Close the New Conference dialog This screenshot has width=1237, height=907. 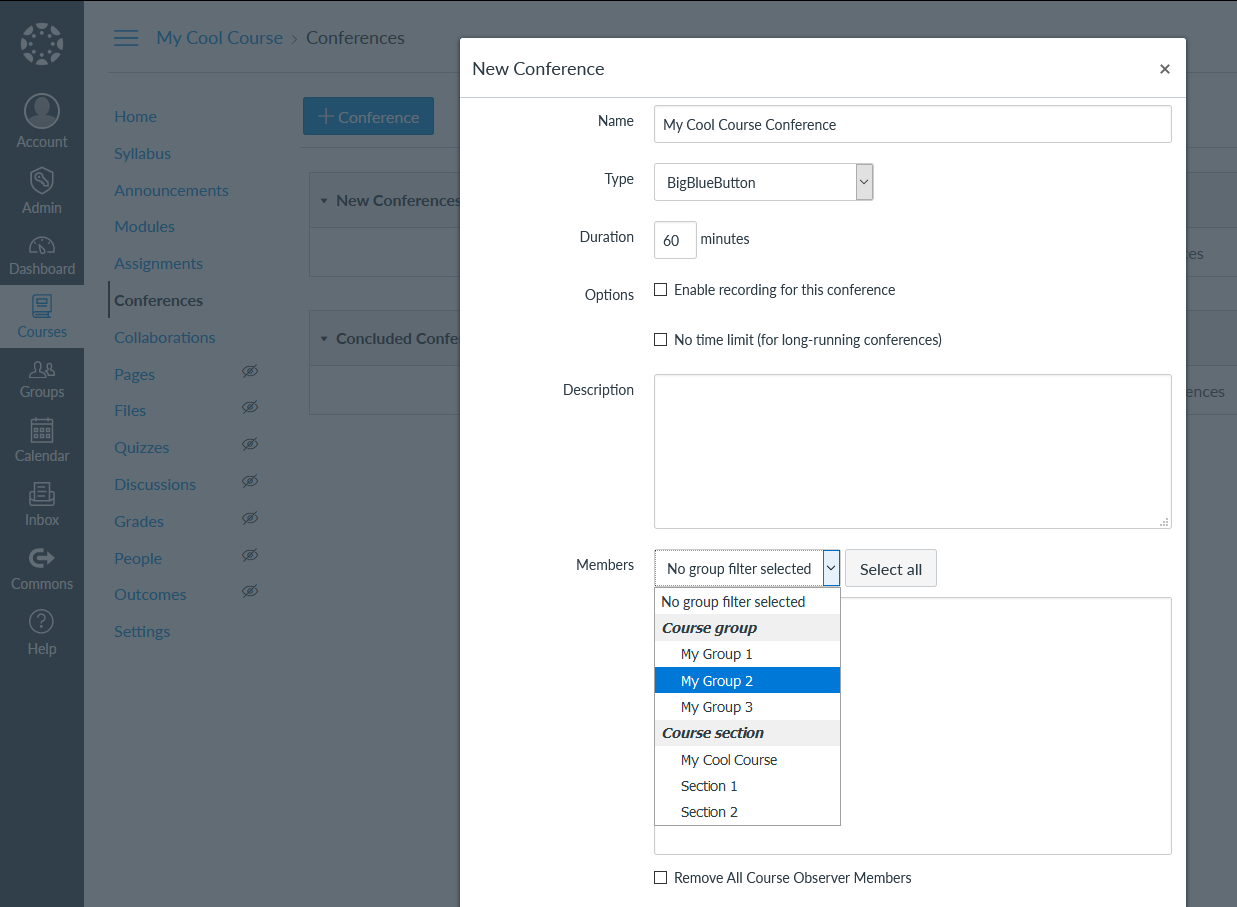pyautogui.click(x=1165, y=69)
